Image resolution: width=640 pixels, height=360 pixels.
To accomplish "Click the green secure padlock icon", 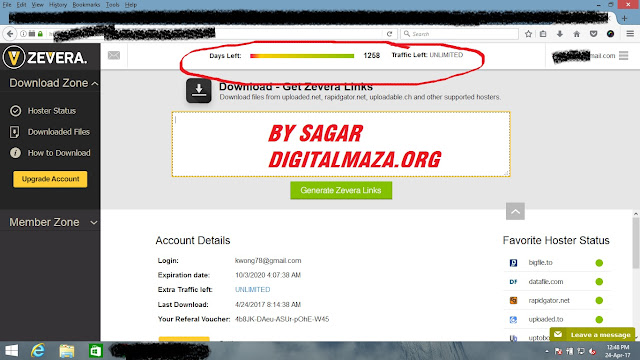I will pos(40,34).
